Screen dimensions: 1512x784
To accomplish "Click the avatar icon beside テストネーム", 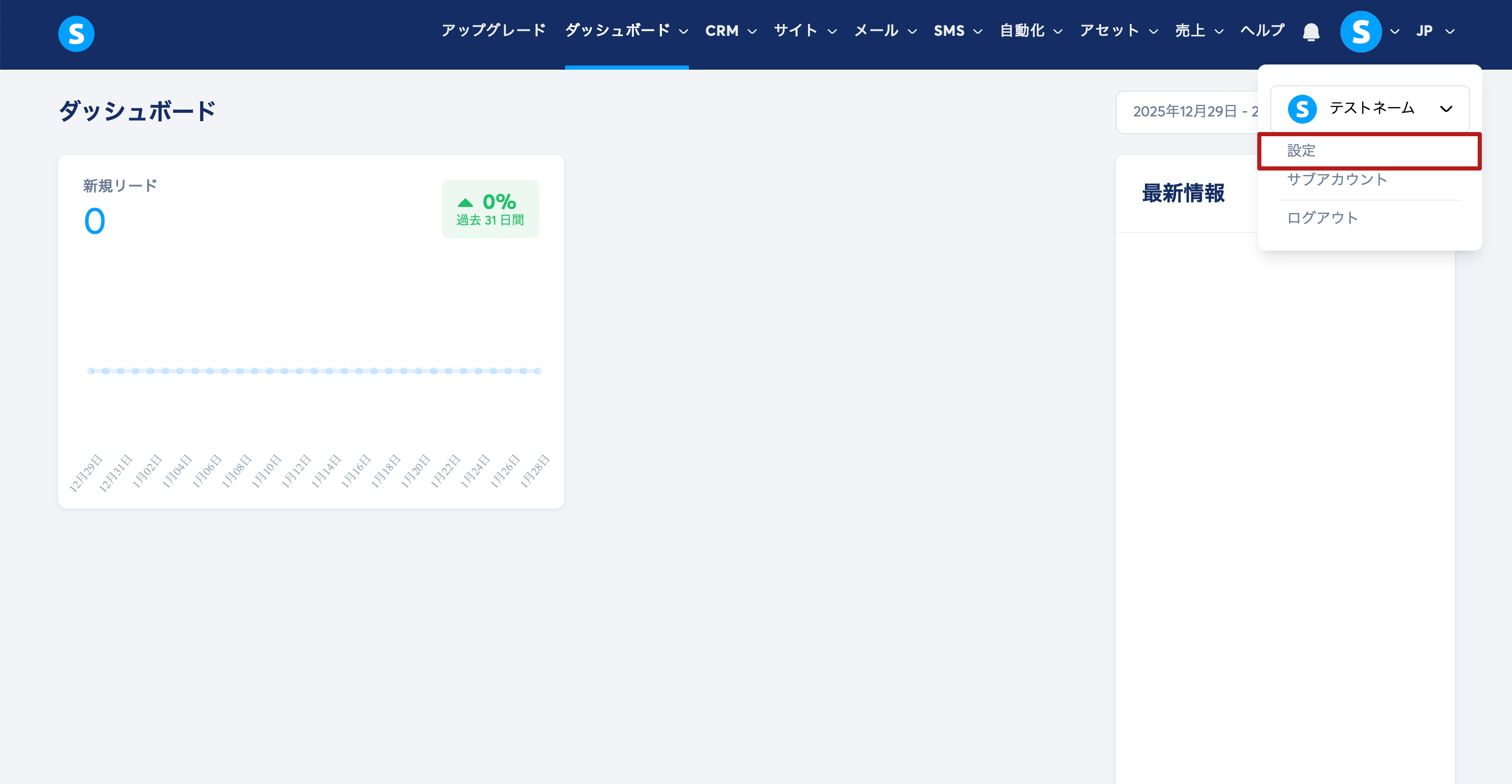I will point(1302,109).
